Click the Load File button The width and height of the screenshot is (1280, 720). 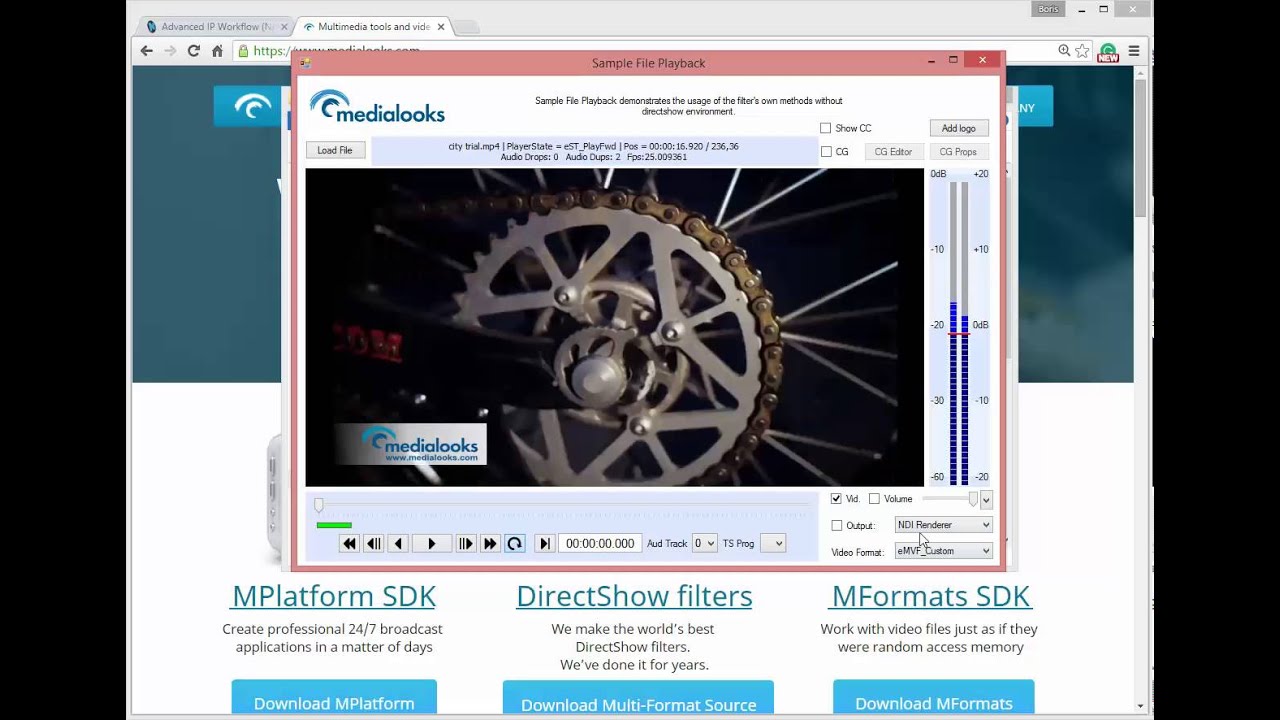[335, 150]
